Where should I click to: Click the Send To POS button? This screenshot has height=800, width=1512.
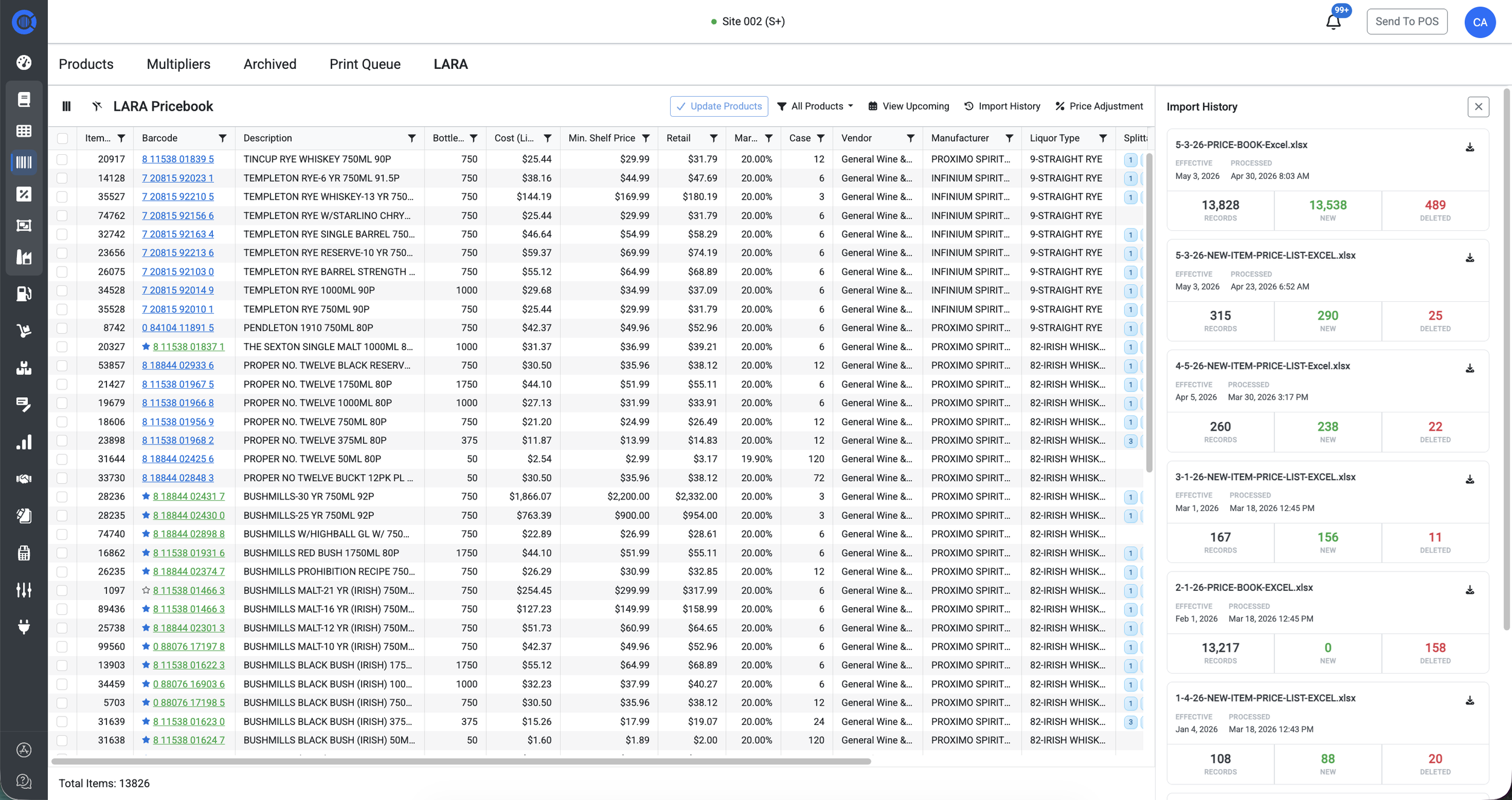click(x=1407, y=22)
